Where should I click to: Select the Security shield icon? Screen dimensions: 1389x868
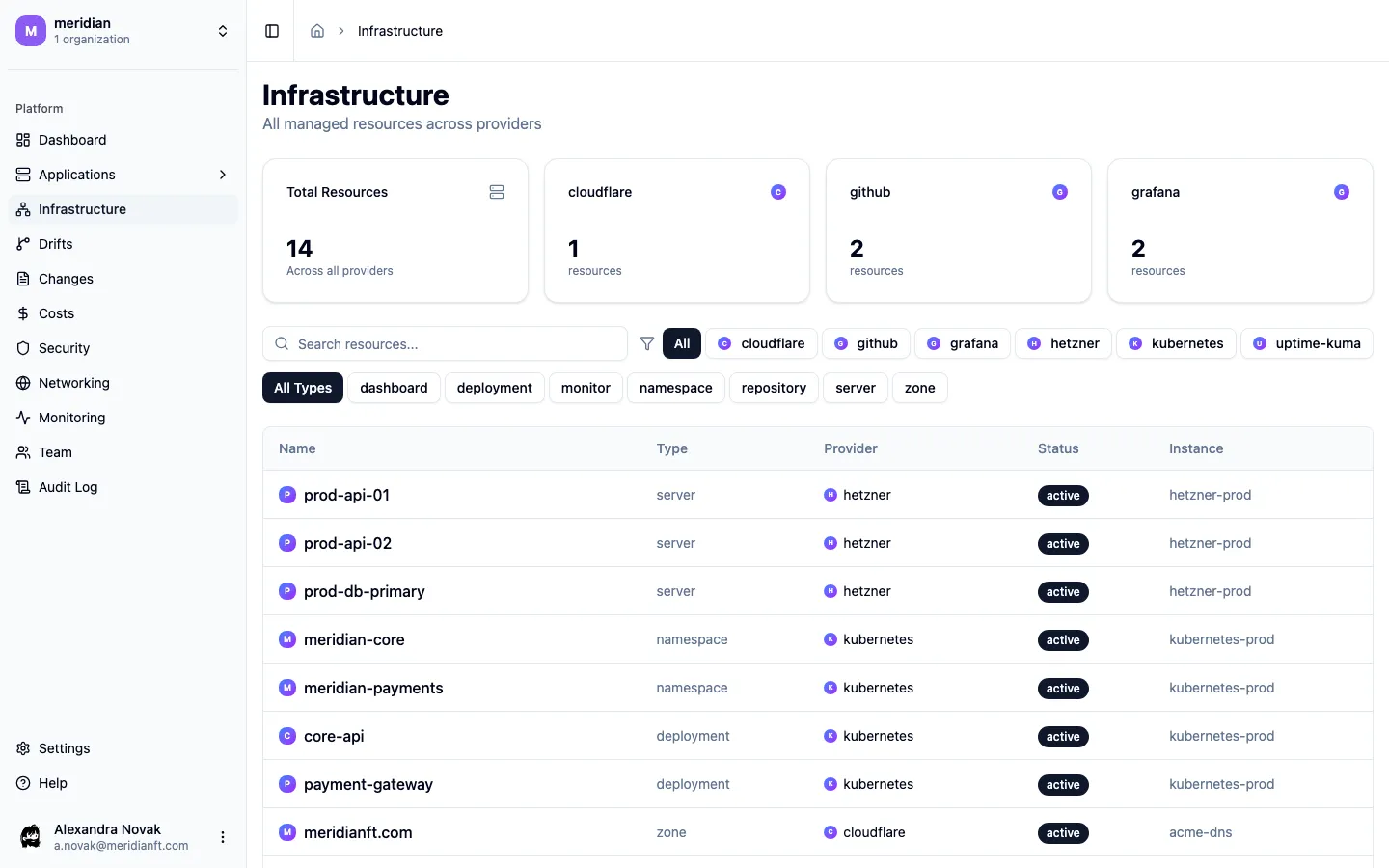(x=21, y=348)
